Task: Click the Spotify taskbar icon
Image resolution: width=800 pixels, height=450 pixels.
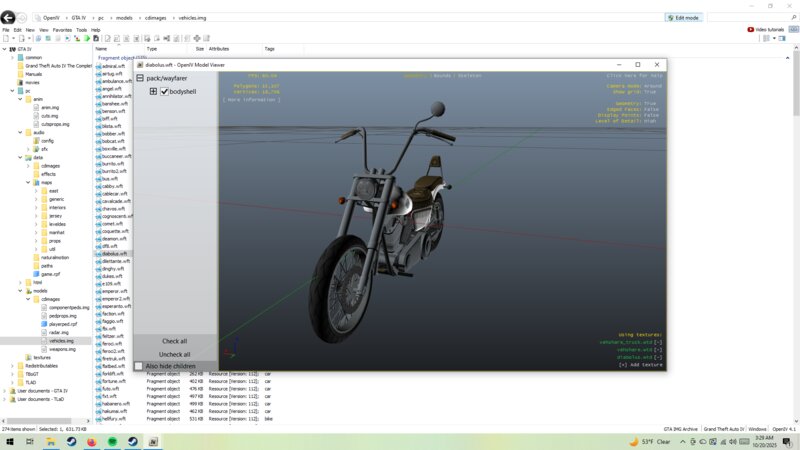Action: point(111,441)
